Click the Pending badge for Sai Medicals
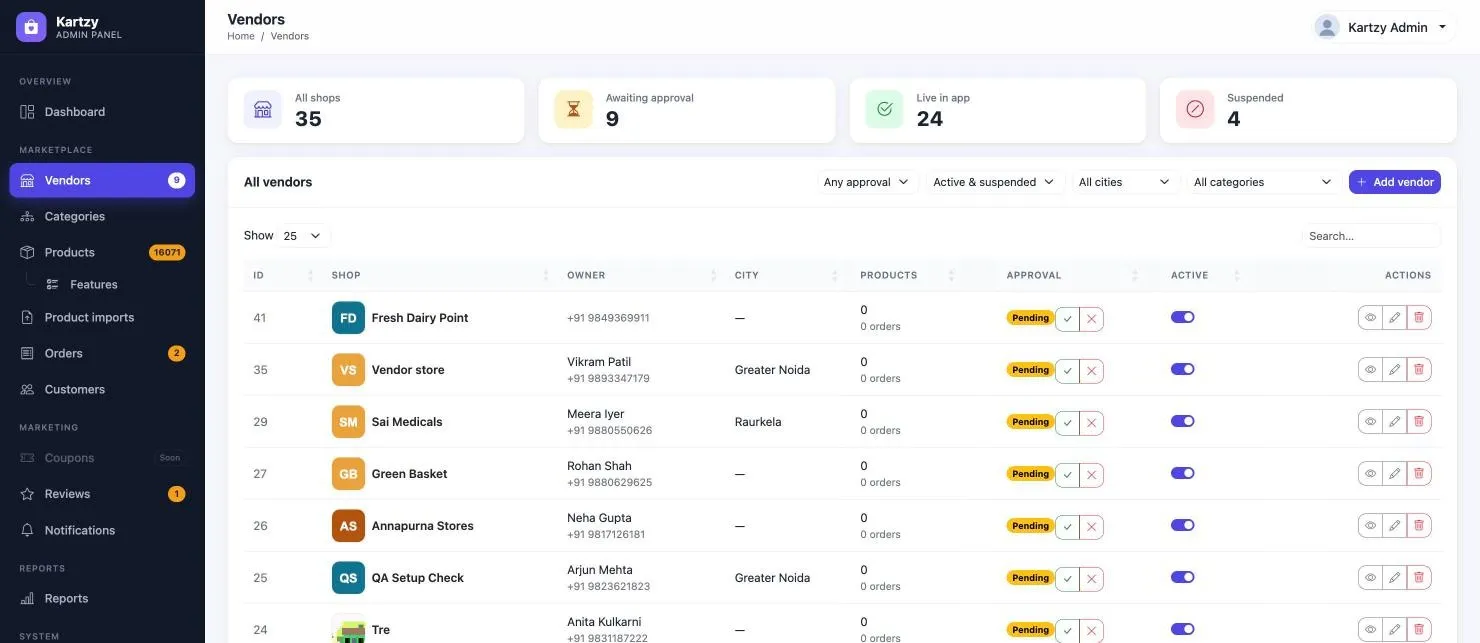This screenshot has width=1480, height=643. click(1030, 422)
